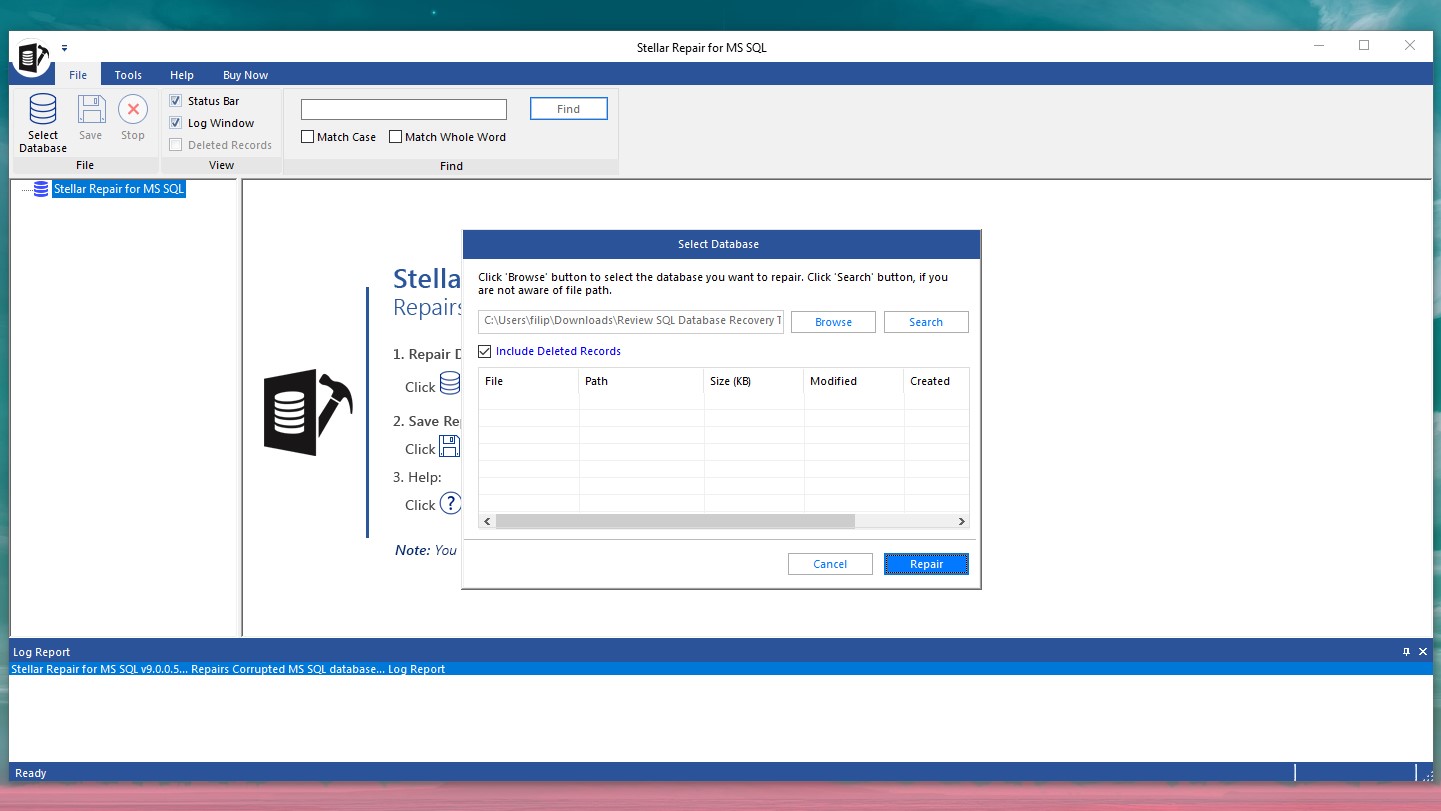Enable Match Case option
This screenshot has width=1441, height=811.
coord(308,137)
